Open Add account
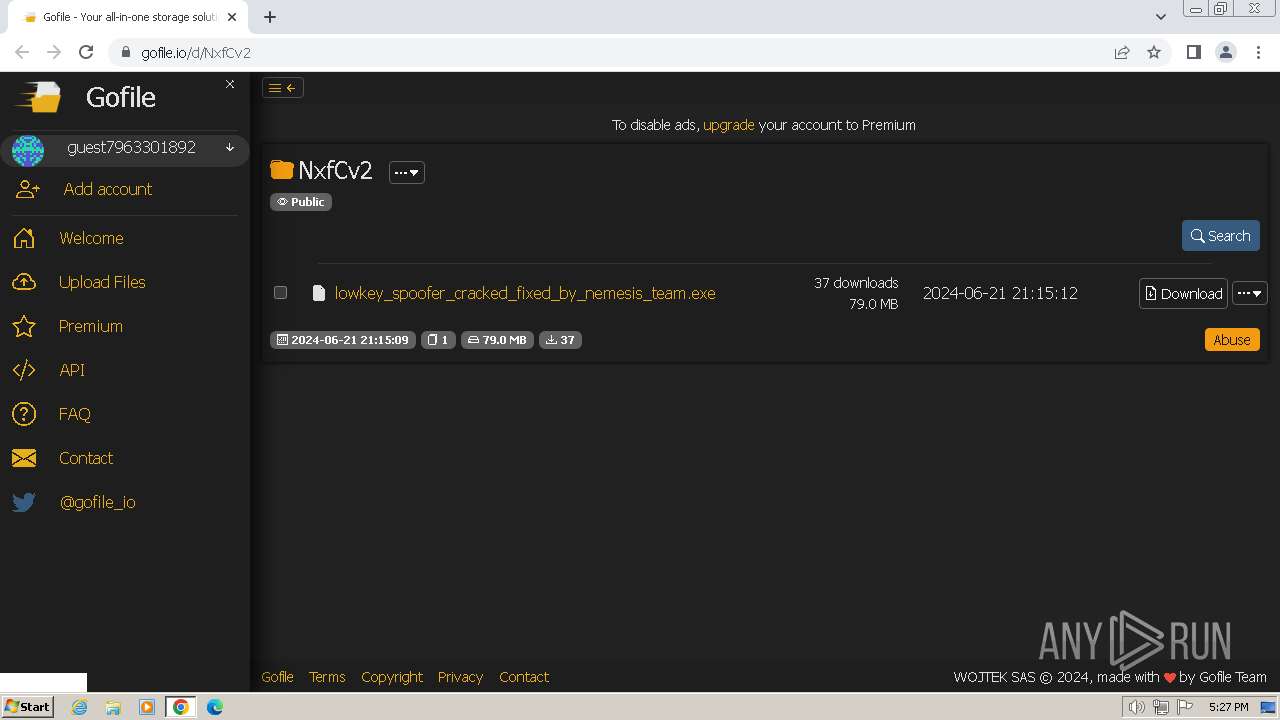The width and height of the screenshot is (1280, 720). point(108,189)
